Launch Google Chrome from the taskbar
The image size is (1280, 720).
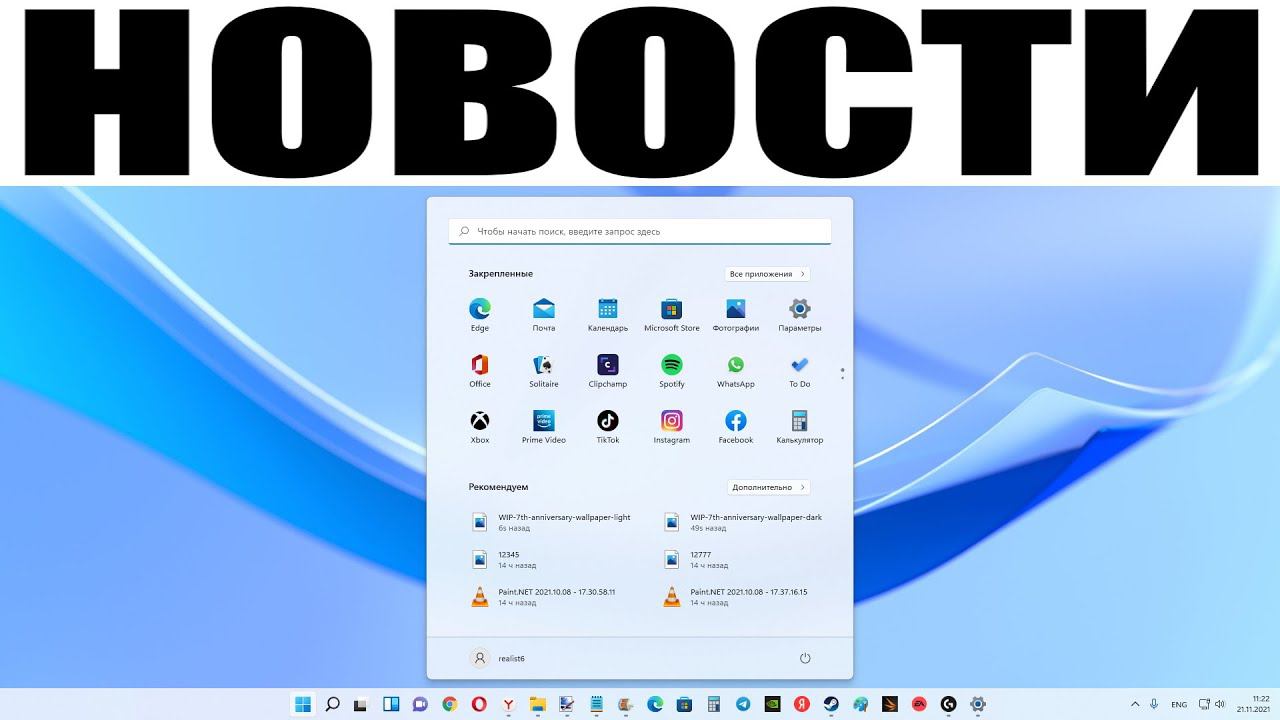[x=450, y=704]
